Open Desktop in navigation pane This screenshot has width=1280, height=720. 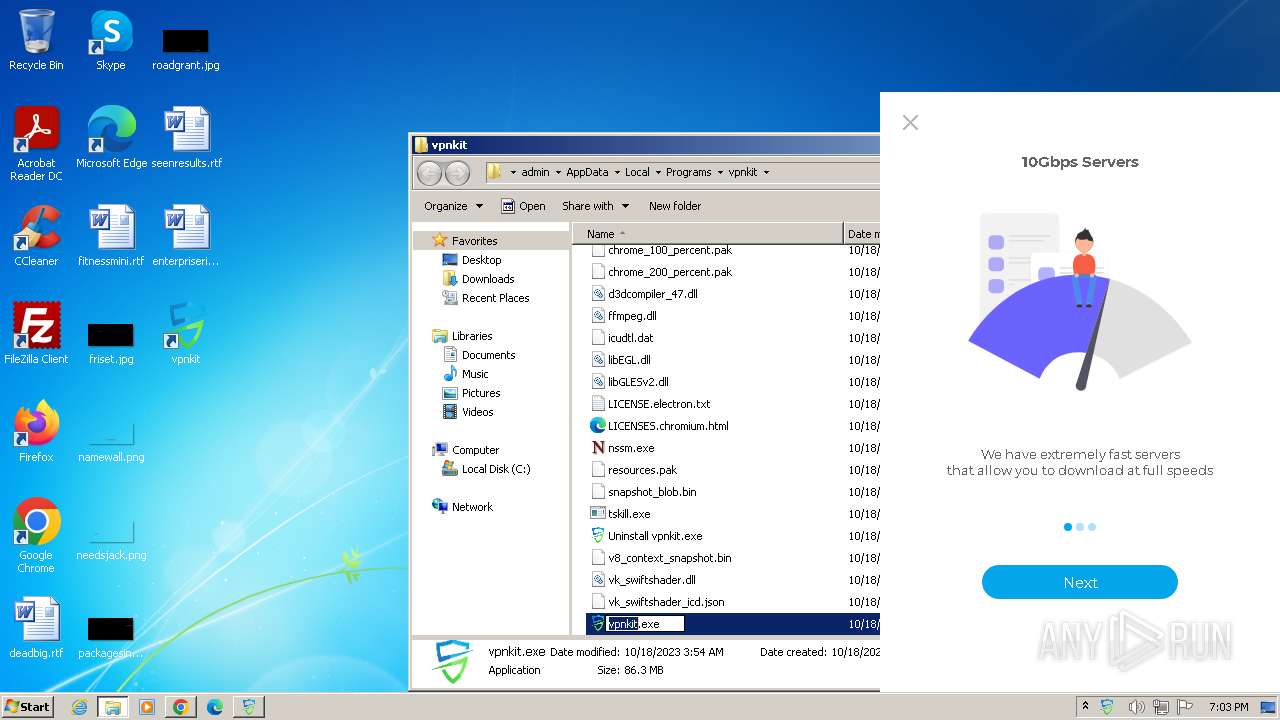pos(481,260)
